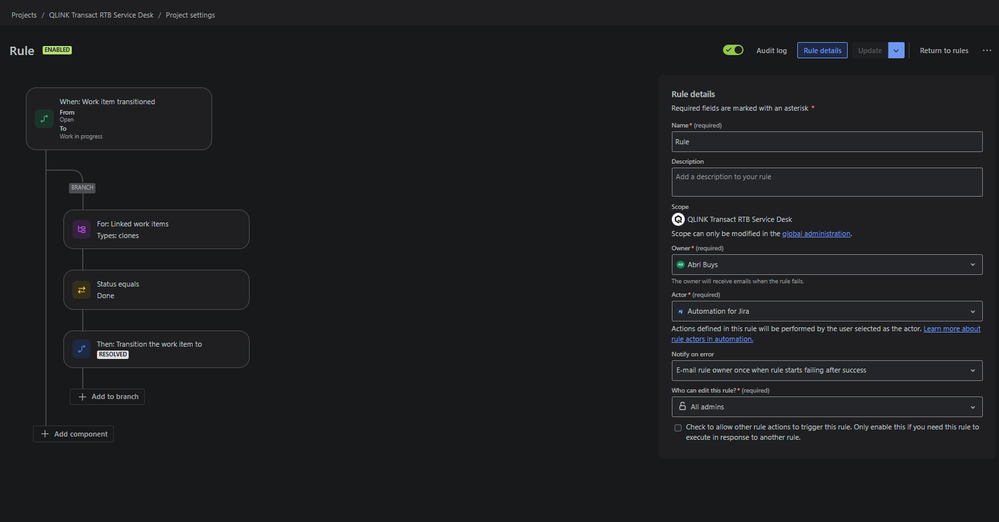Click the Rule title heading
999x522 pixels.
click(22, 51)
